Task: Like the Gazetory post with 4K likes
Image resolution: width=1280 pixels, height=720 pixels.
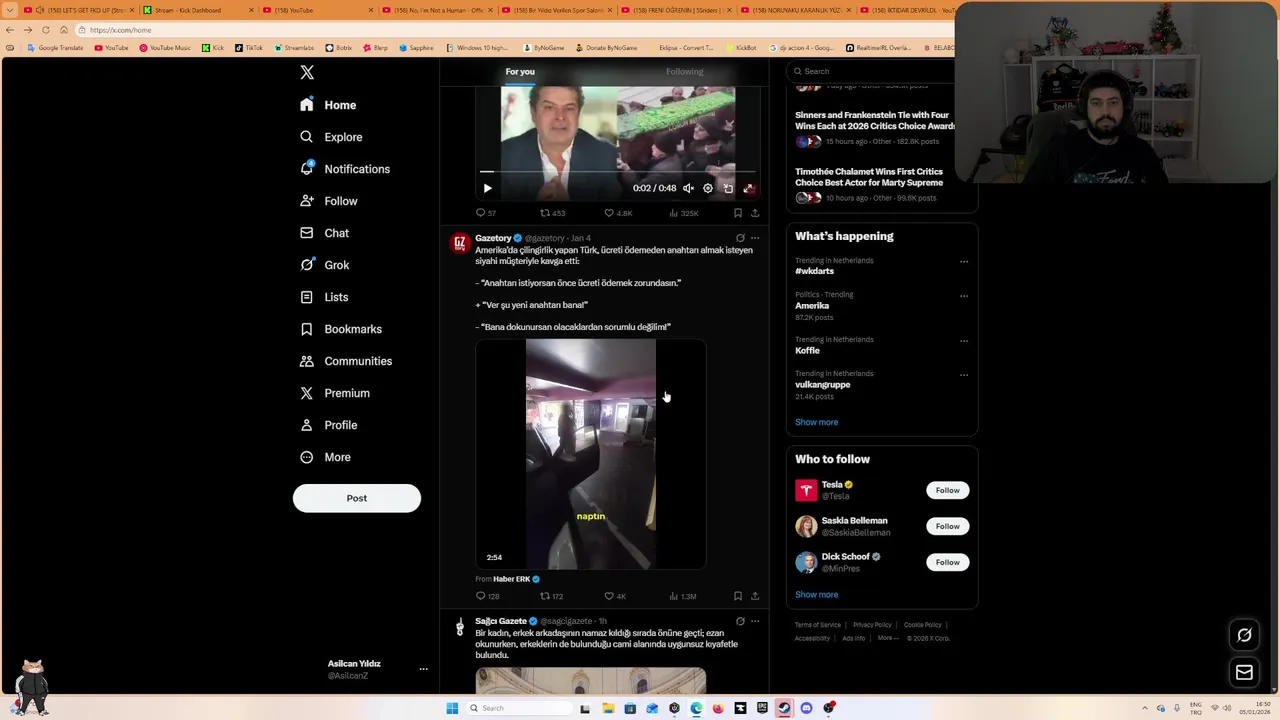Action: coord(615,596)
